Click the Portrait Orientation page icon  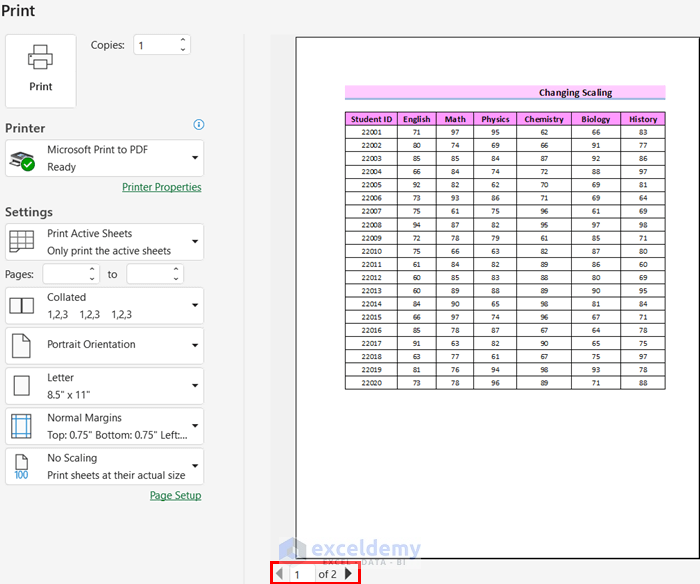pos(21,346)
